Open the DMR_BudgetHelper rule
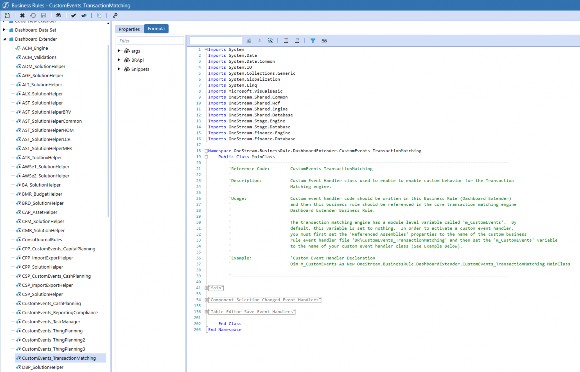 pyautogui.click(x=42, y=194)
